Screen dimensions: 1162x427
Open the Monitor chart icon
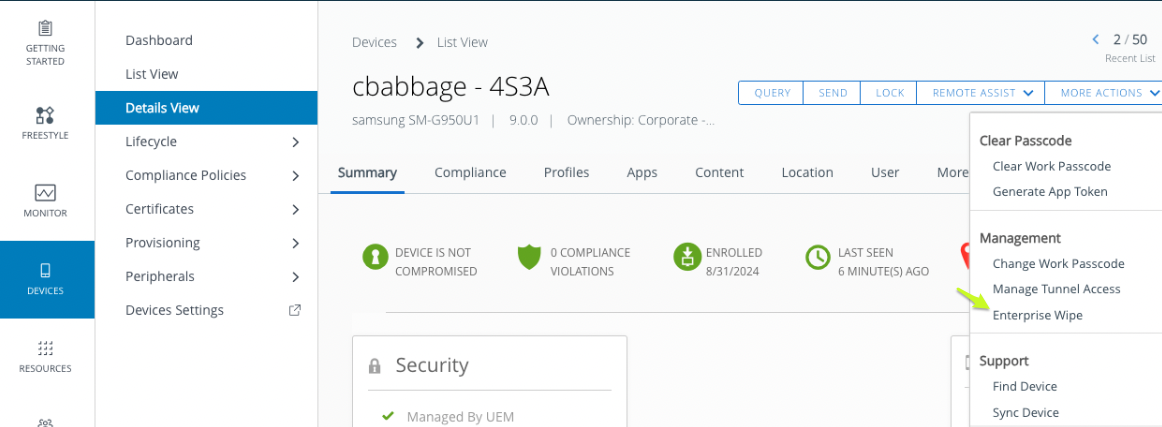point(45,192)
